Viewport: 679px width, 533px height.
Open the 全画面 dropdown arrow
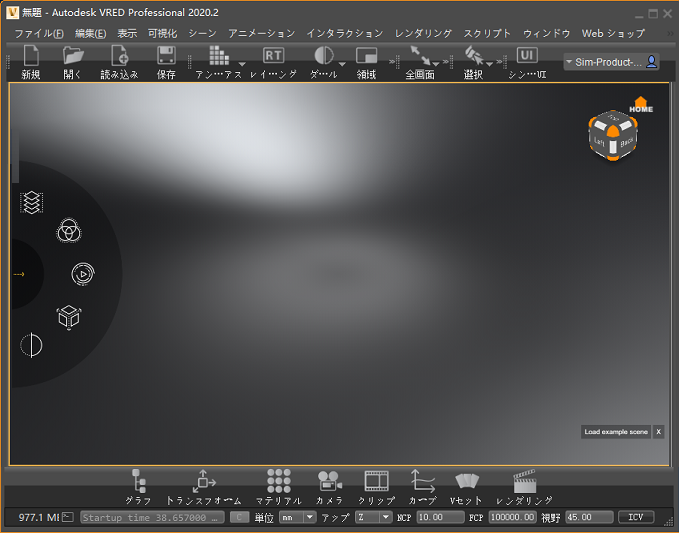[x=436, y=64]
